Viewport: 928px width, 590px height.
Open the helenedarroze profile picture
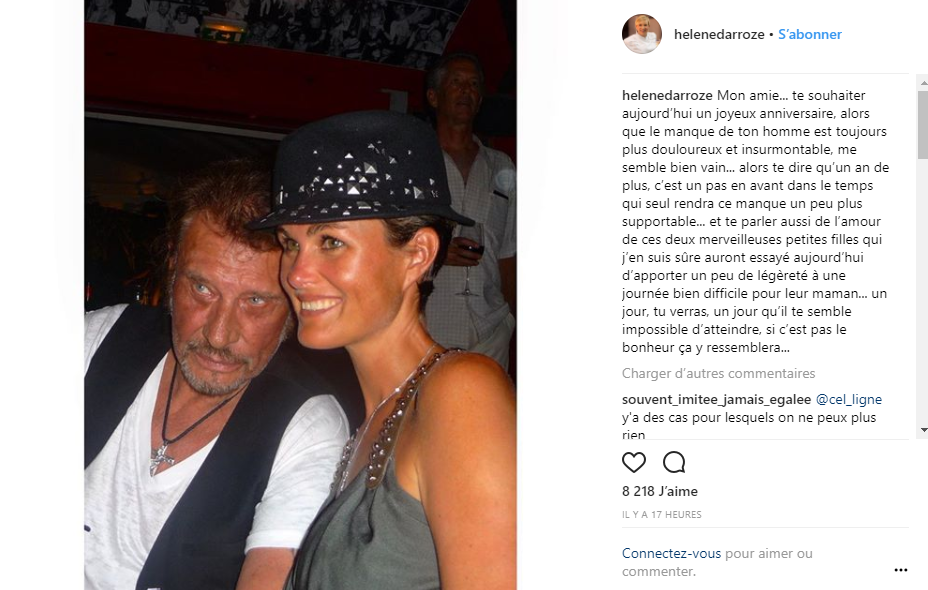coord(642,34)
